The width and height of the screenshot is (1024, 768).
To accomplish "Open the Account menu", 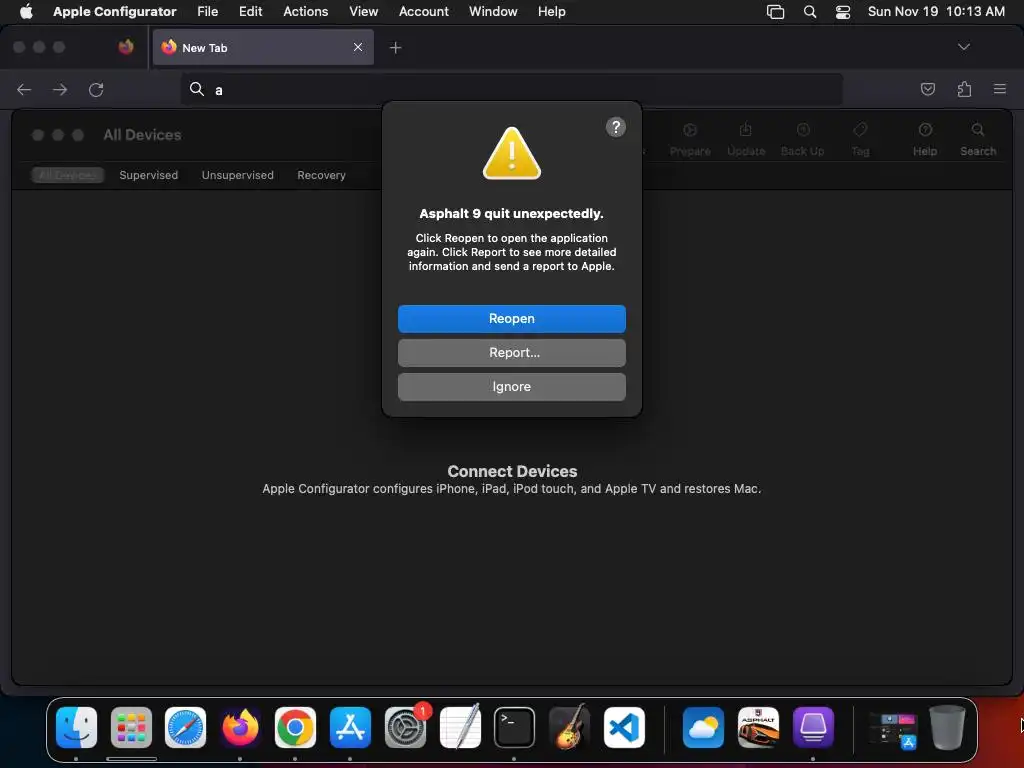I will point(423,11).
